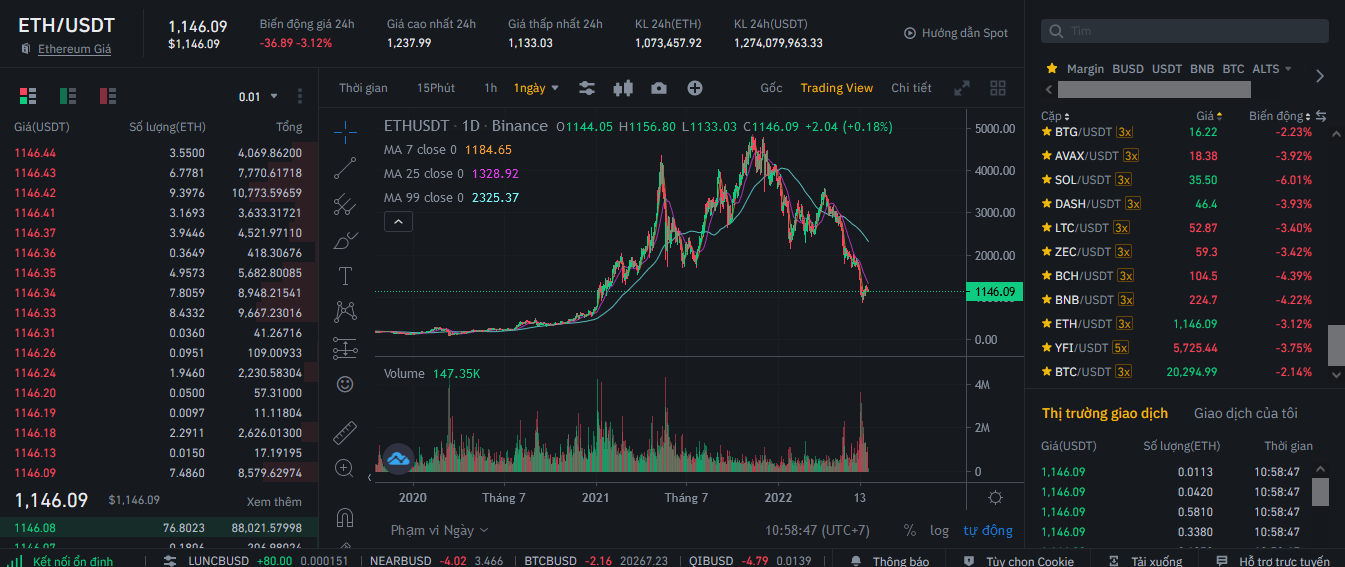The height and width of the screenshot is (567, 1345).
Task: Switch to the Margin market tab
Action: point(1085,69)
